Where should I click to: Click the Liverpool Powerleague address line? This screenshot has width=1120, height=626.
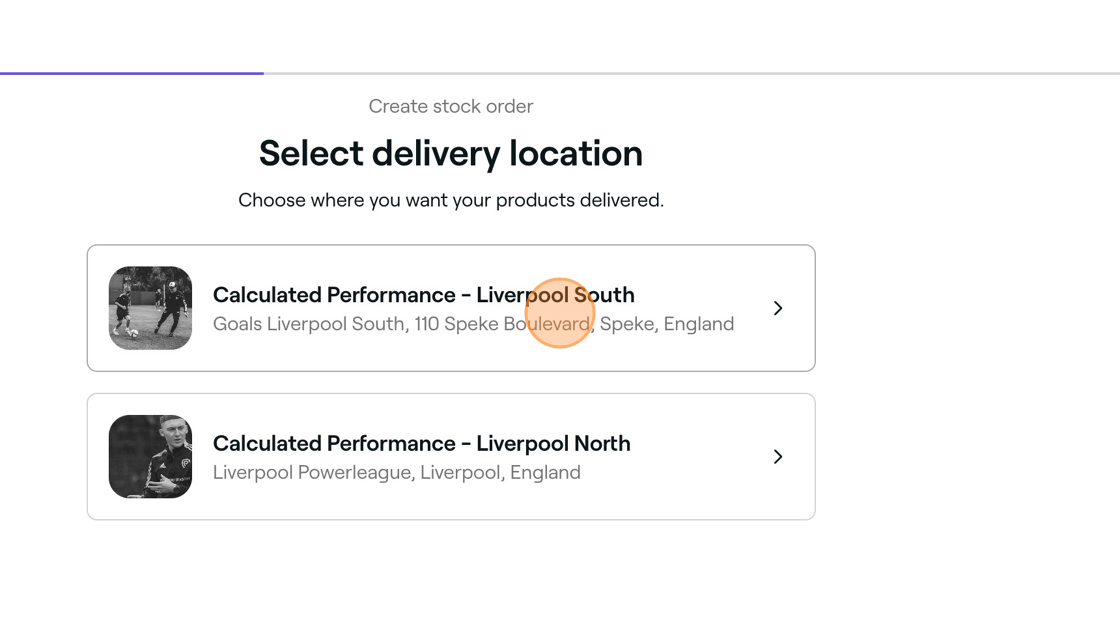(396, 472)
